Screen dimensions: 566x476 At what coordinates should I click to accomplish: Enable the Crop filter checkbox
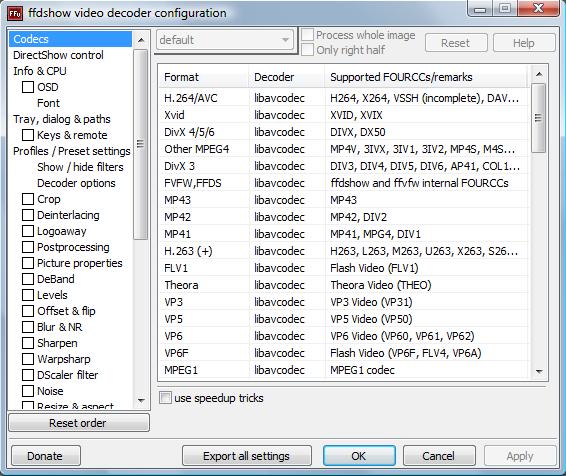click(28, 199)
